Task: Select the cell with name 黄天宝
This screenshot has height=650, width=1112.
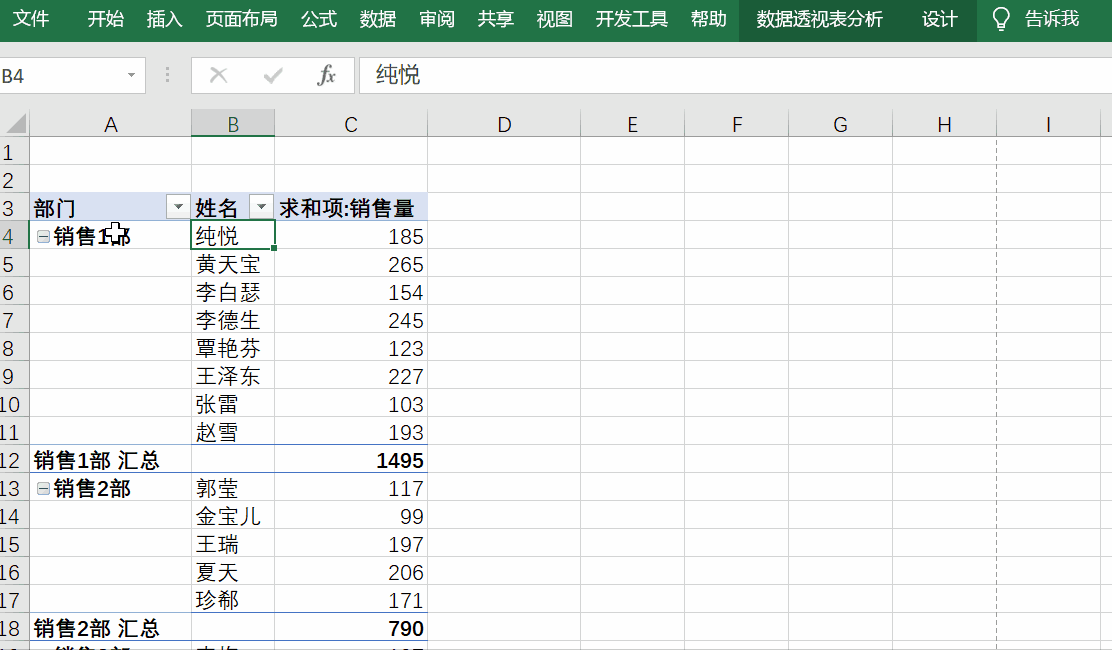Action: tap(232, 265)
